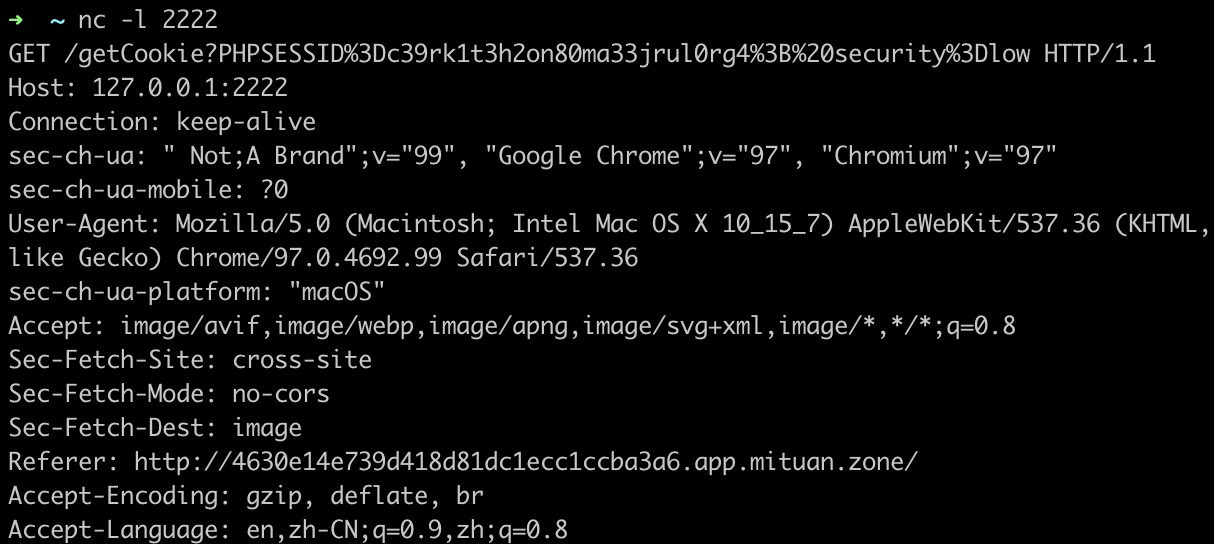Click the Connection keep-alive header line
Image resolution: width=1214 pixels, height=544 pixels.
pyautogui.click(x=162, y=122)
